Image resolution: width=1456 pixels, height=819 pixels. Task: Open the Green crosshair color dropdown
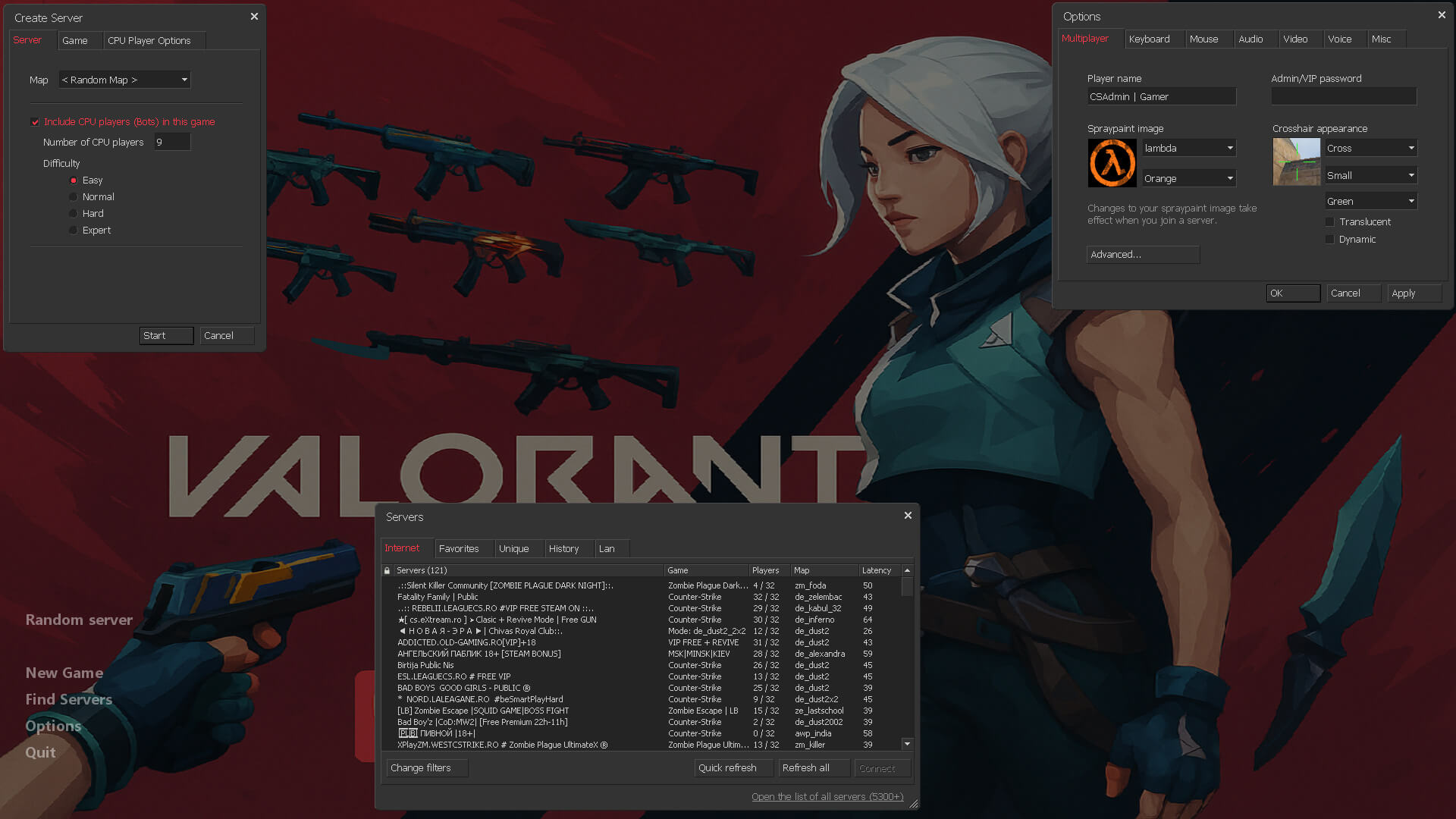click(1370, 202)
